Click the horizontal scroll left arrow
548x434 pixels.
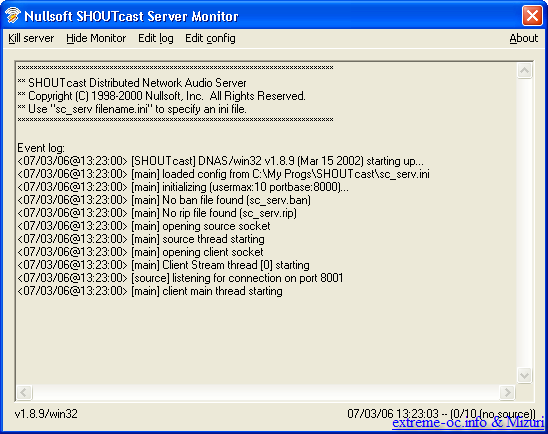coord(24,392)
